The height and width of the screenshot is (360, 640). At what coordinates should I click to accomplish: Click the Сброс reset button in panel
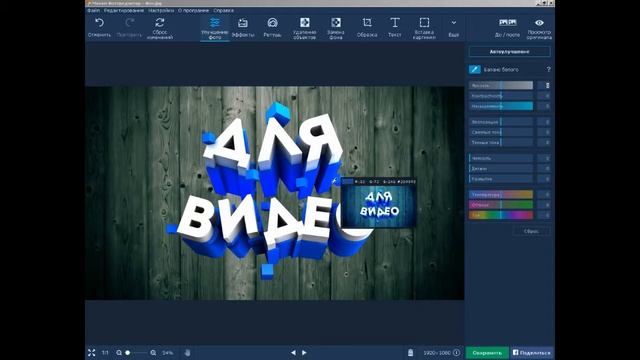(x=531, y=231)
